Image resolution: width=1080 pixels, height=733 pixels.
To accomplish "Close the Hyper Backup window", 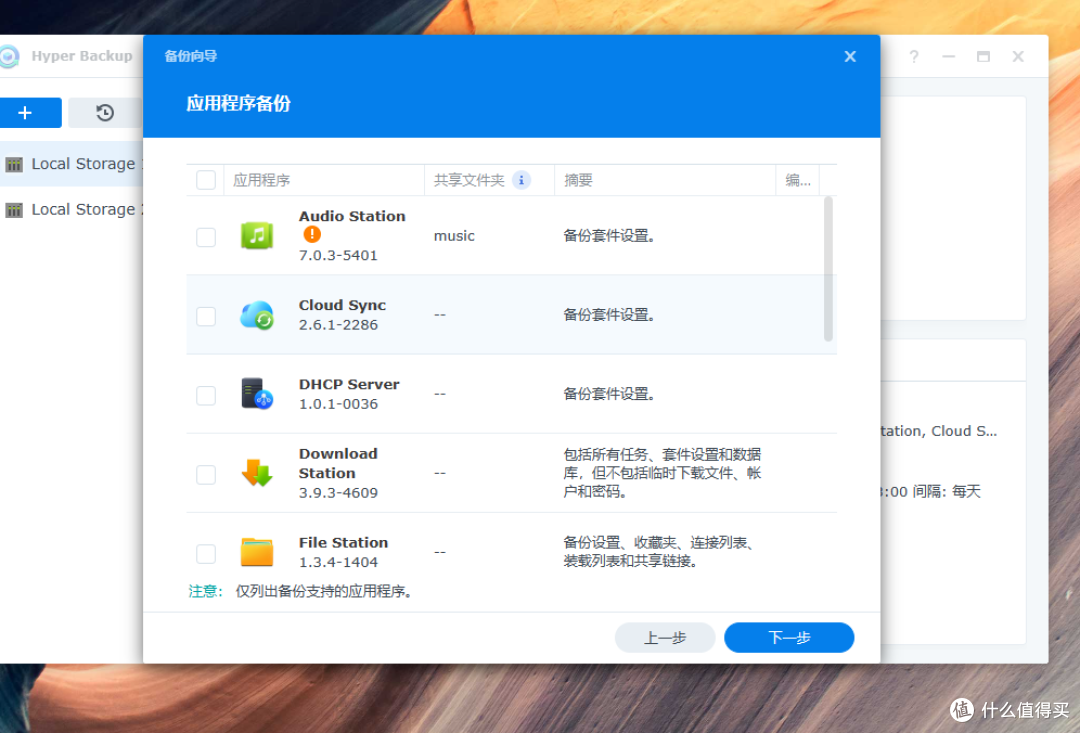I will [1018, 56].
